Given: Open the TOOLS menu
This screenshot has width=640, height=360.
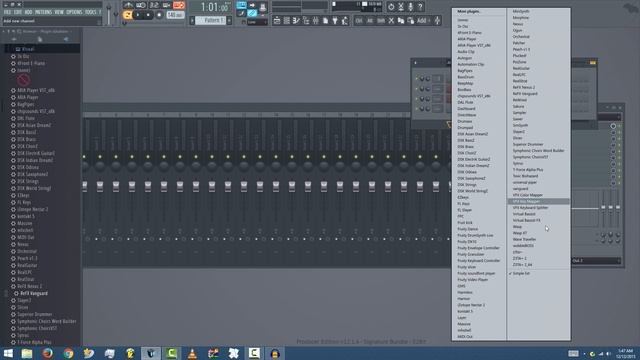Looking at the screenshot, I should 90,12.
